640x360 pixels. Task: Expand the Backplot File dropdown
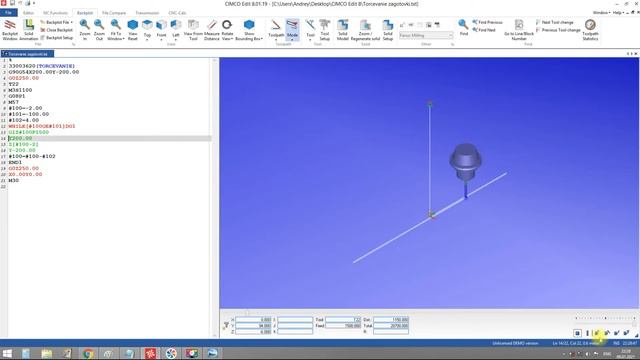pos(56,22)
